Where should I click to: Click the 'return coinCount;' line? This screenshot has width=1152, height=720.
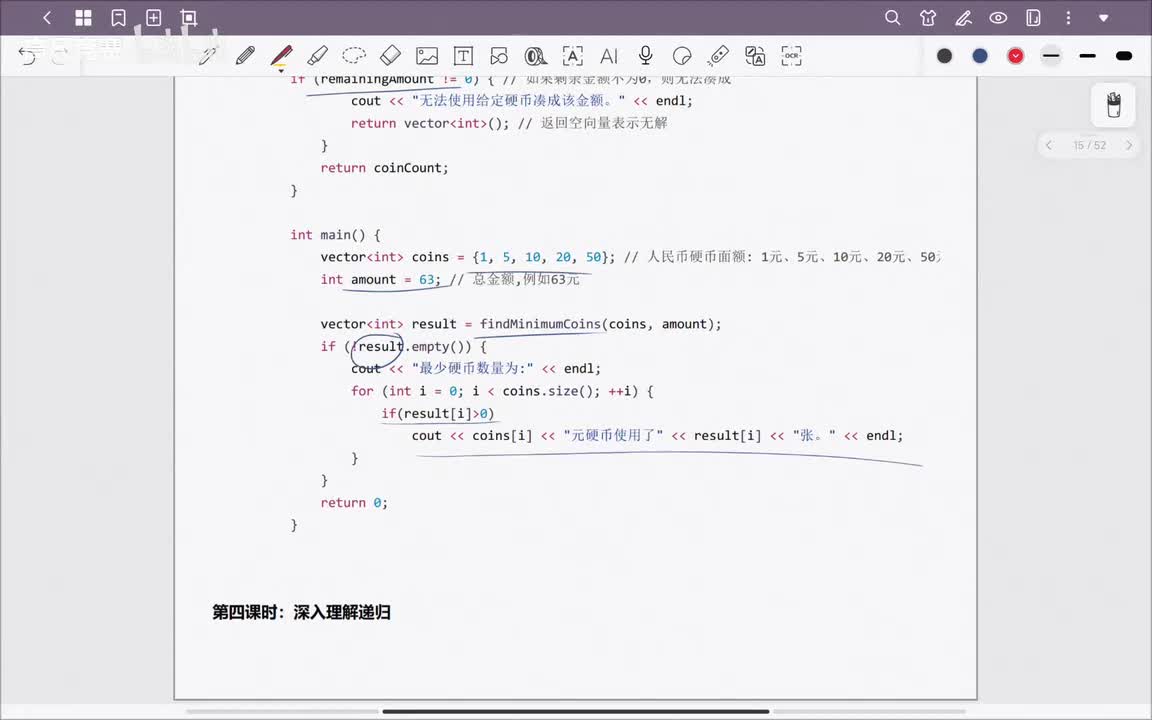pos(384,168)
